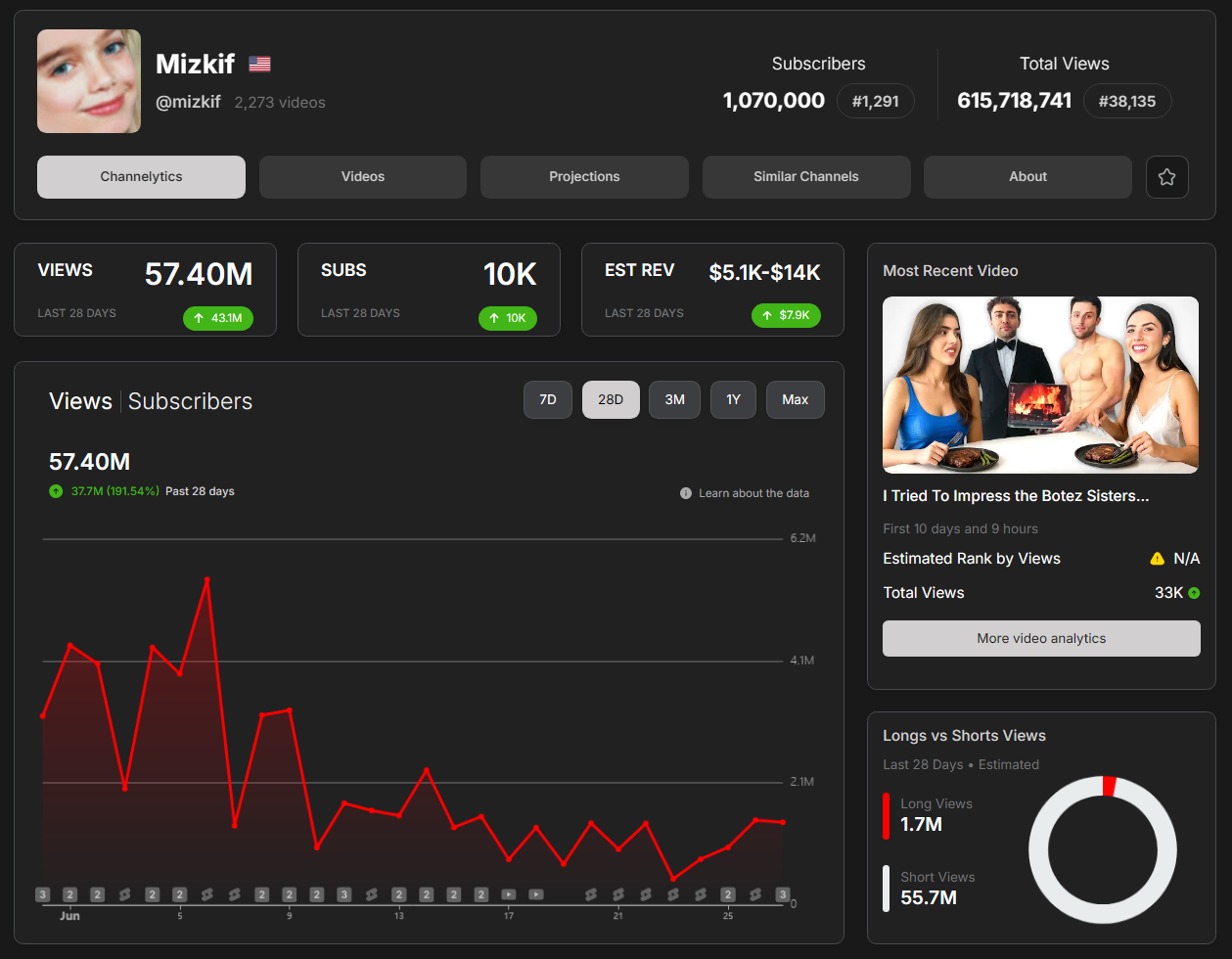Click the star favorite icon button
1232x959 pixels.
click(x=1166, y=177)
